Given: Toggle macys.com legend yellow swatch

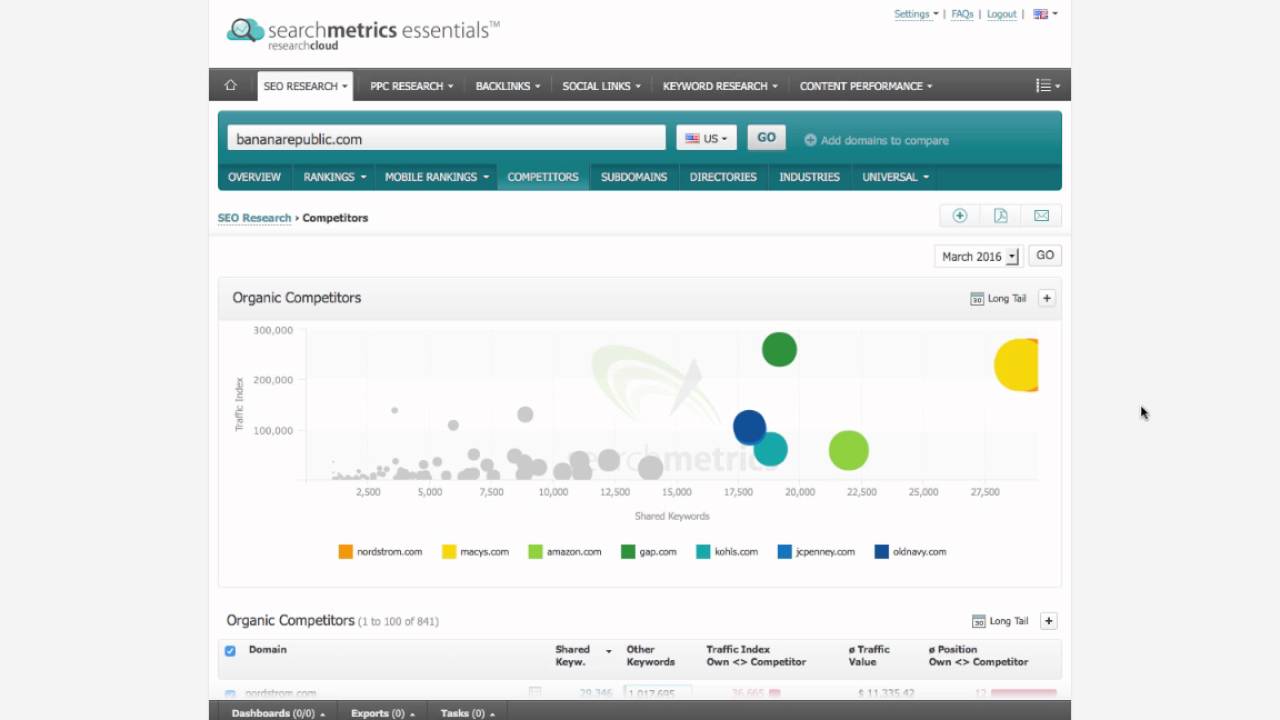Looking at the screenshot, I should coord(449,552).
